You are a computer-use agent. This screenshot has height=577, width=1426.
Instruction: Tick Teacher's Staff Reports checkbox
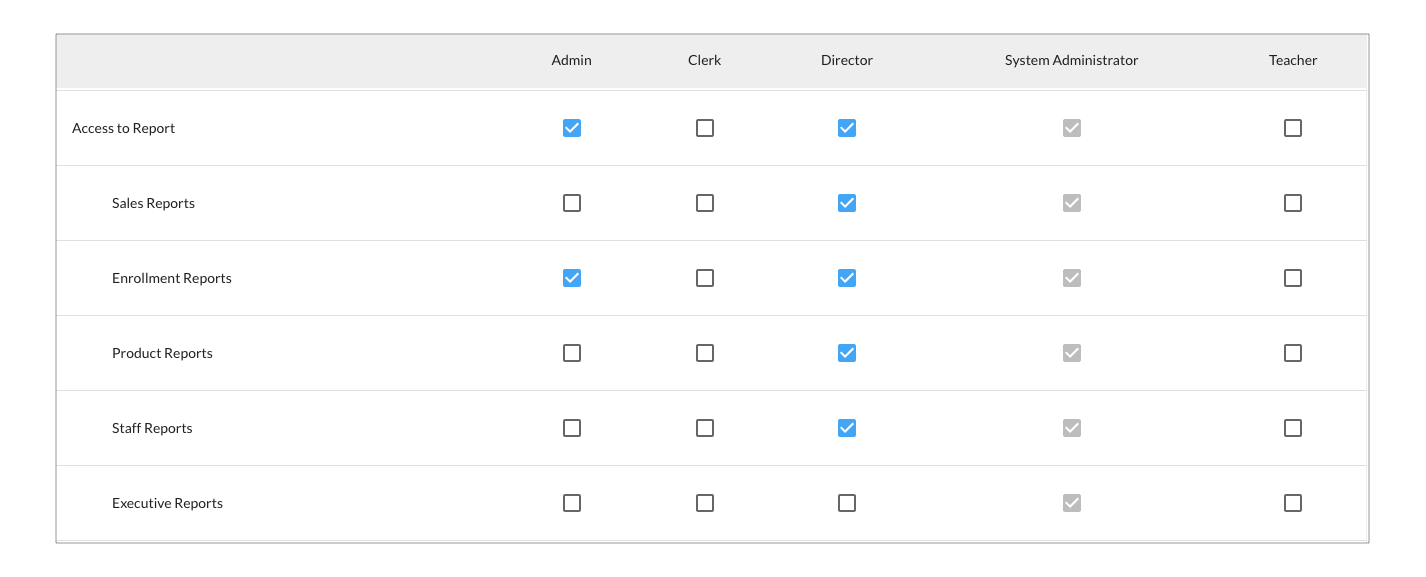pyautogui.click(x=1293, y=428)
